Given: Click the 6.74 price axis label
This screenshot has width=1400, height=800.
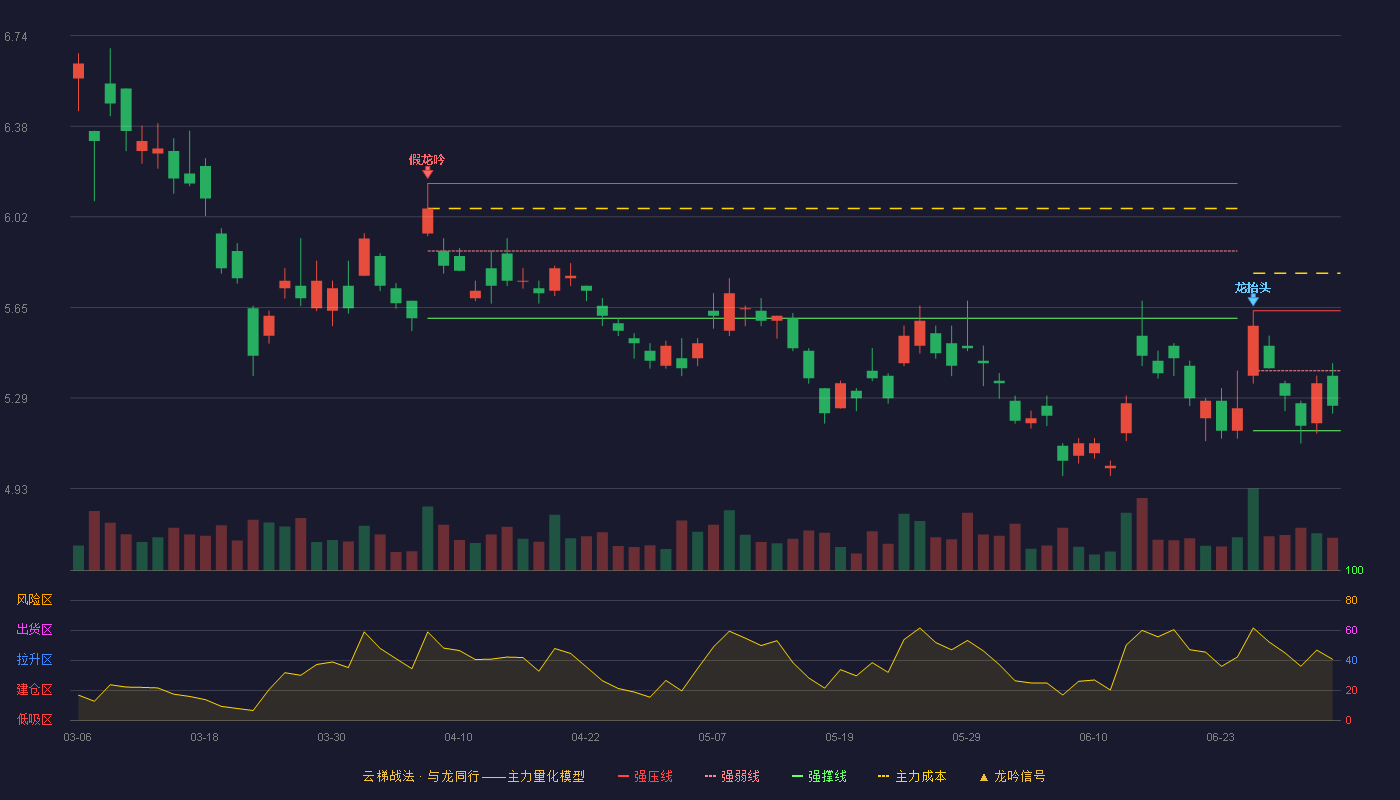Looking at the screenshot, I should 16,37.
